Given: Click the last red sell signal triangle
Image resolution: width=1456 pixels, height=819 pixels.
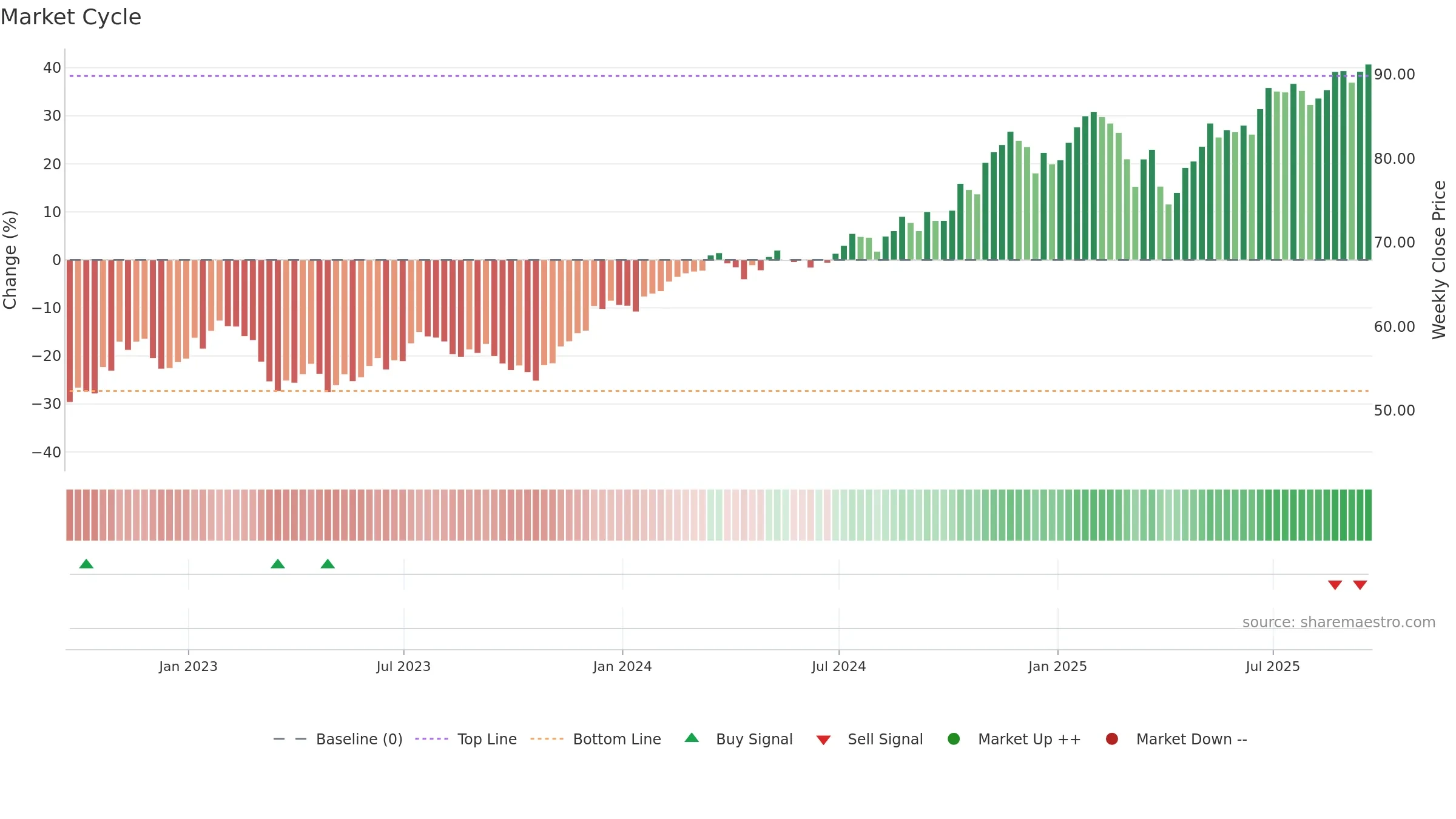Looking at the screenshot, I should pyautogui.click(x=1360, y=585).
